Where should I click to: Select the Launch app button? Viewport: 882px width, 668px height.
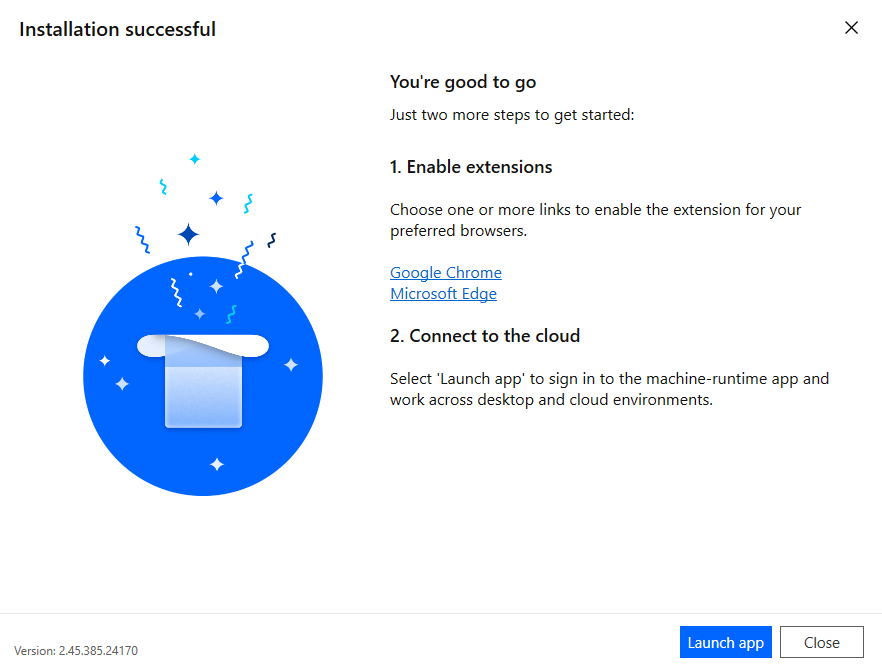click(725, 642)
